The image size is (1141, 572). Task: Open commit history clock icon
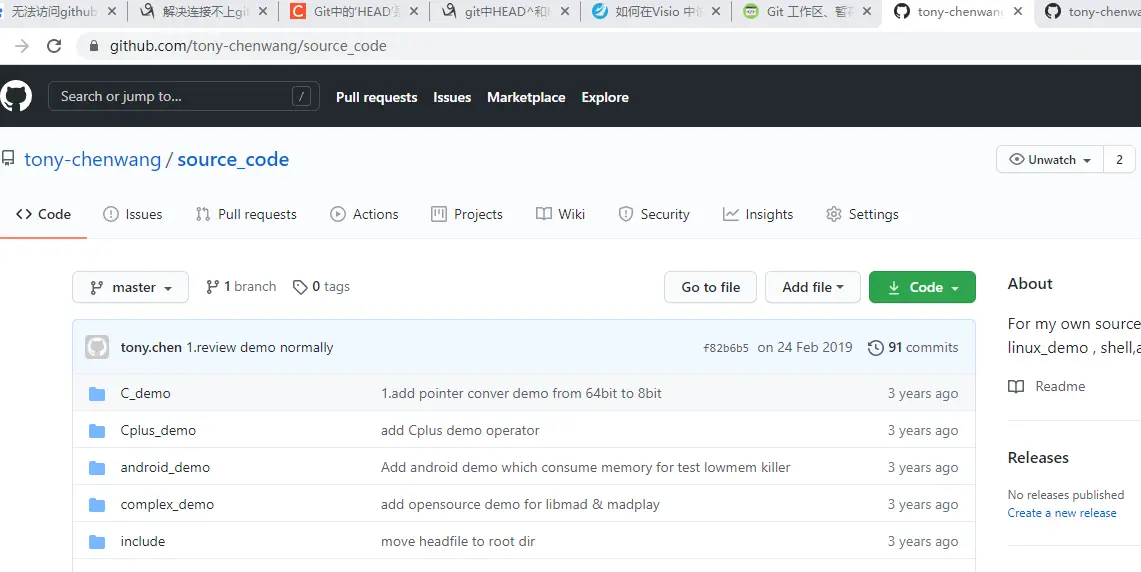coord(875,348)
